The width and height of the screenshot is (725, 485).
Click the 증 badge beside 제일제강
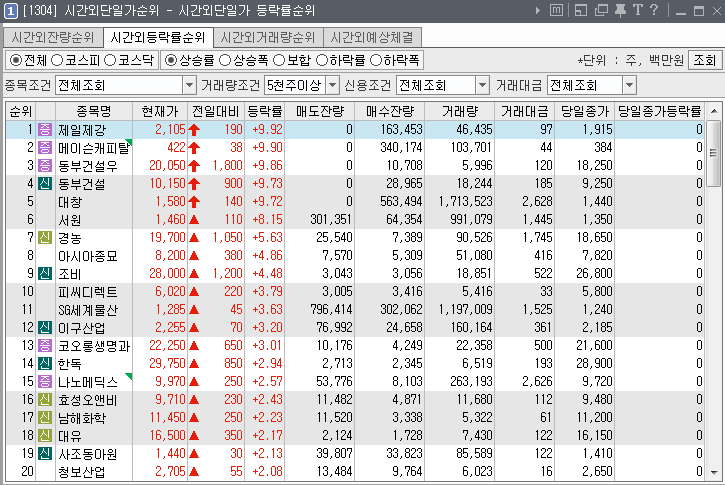(x=44, y=129)
